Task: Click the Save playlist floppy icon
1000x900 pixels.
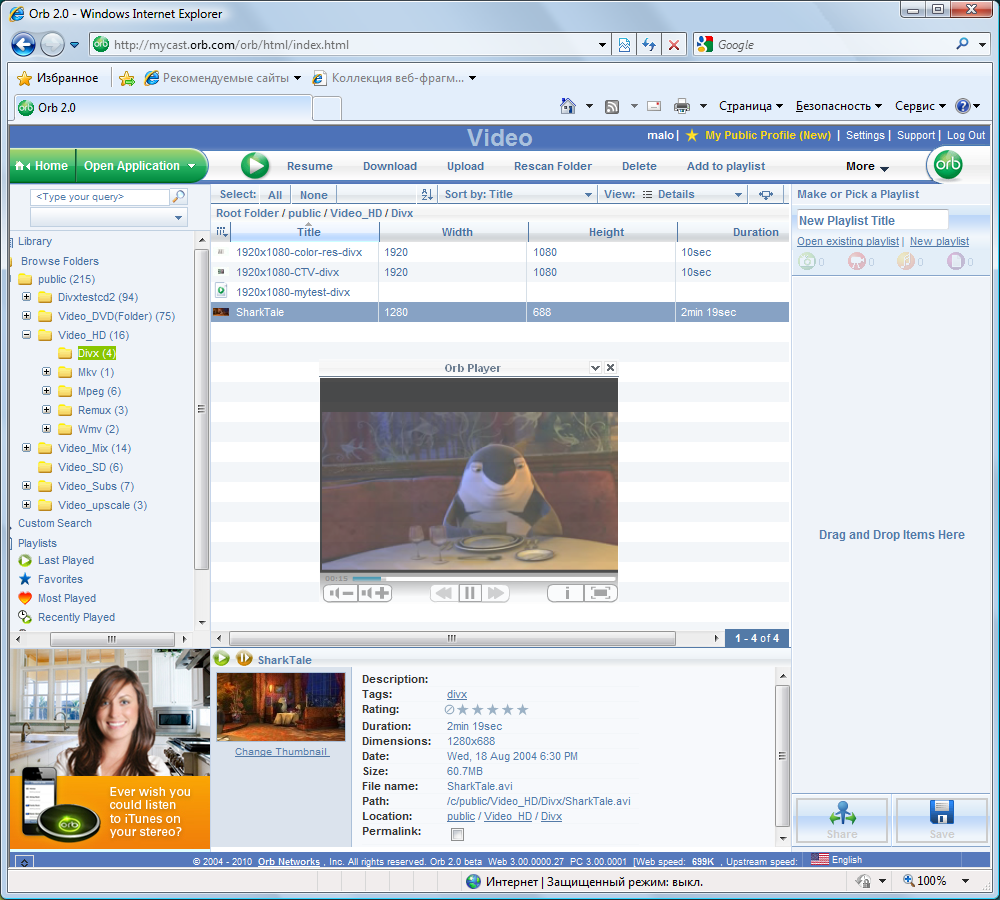Action: (x=941, y=820)
